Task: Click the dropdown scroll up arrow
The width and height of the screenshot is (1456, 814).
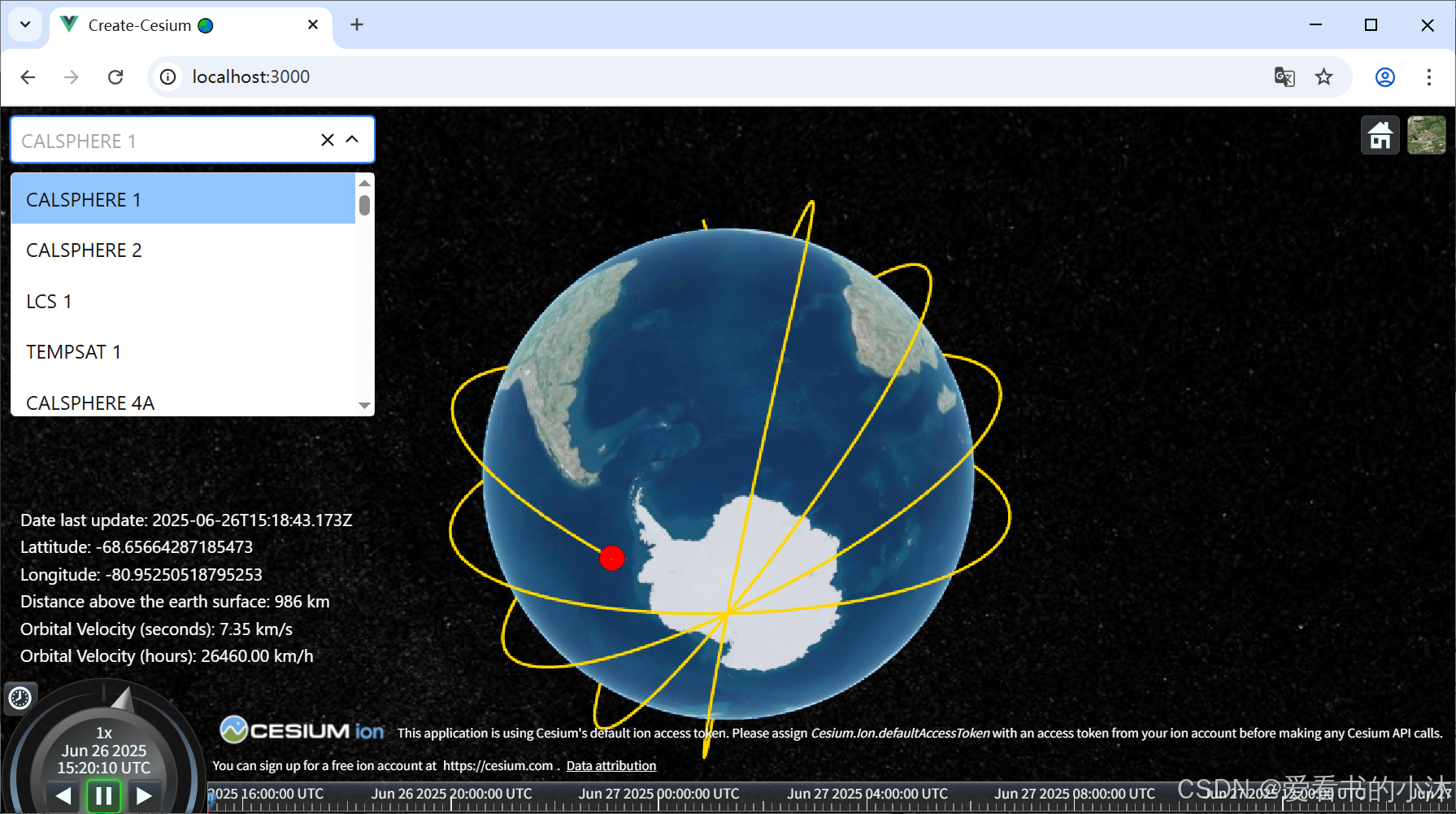Action: 365,183
